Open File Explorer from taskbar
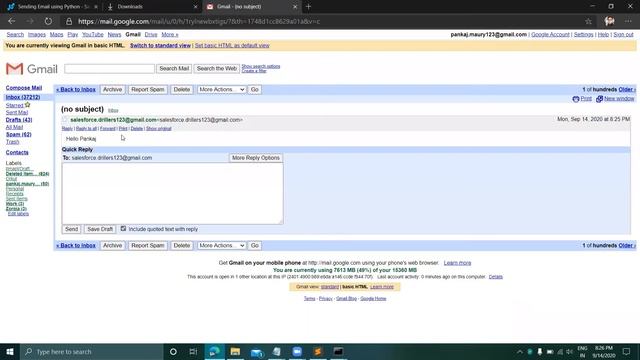Viewport: 640px width, 360px height. 235,351
